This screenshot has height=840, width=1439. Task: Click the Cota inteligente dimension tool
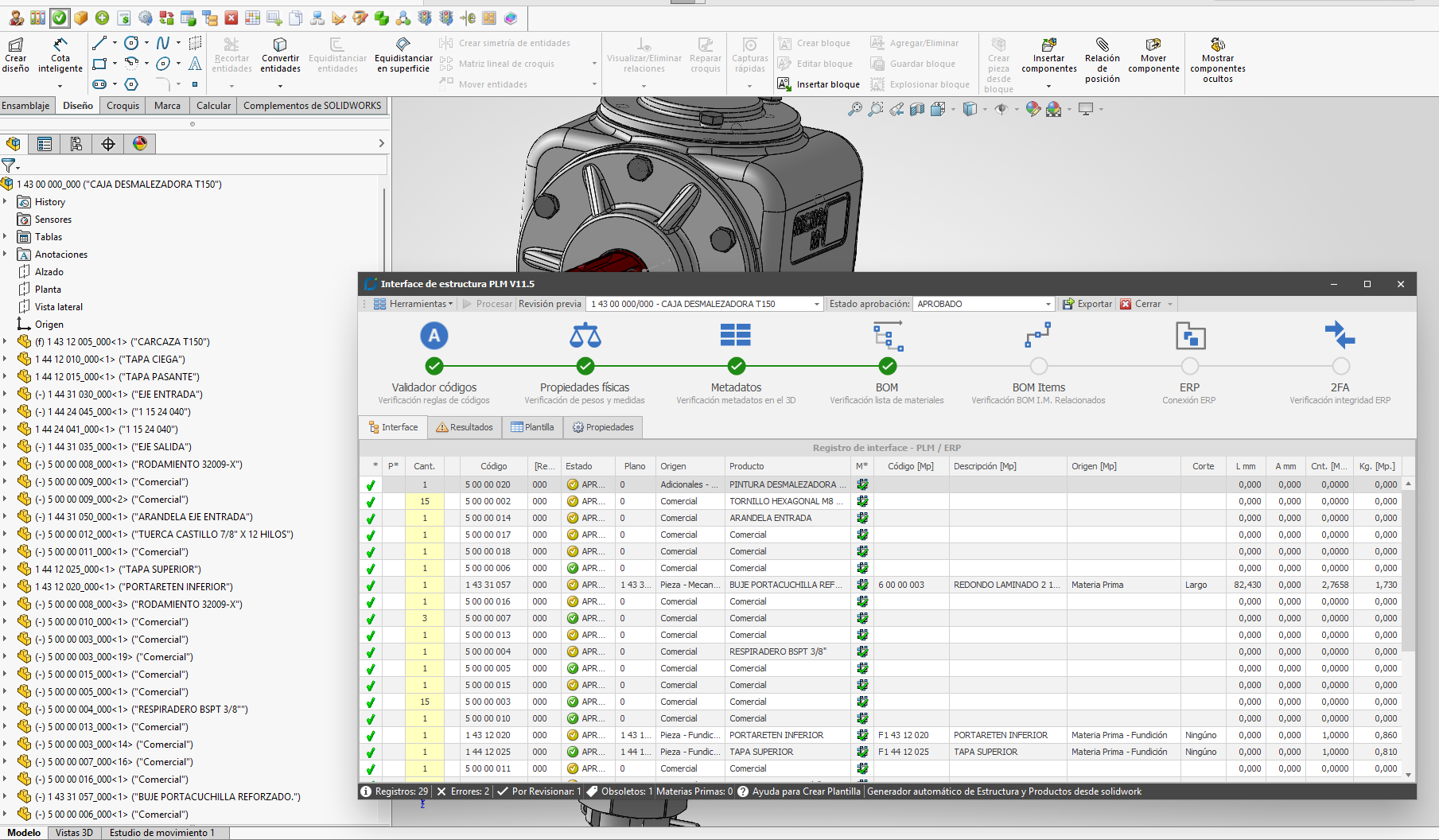[60, 55]
